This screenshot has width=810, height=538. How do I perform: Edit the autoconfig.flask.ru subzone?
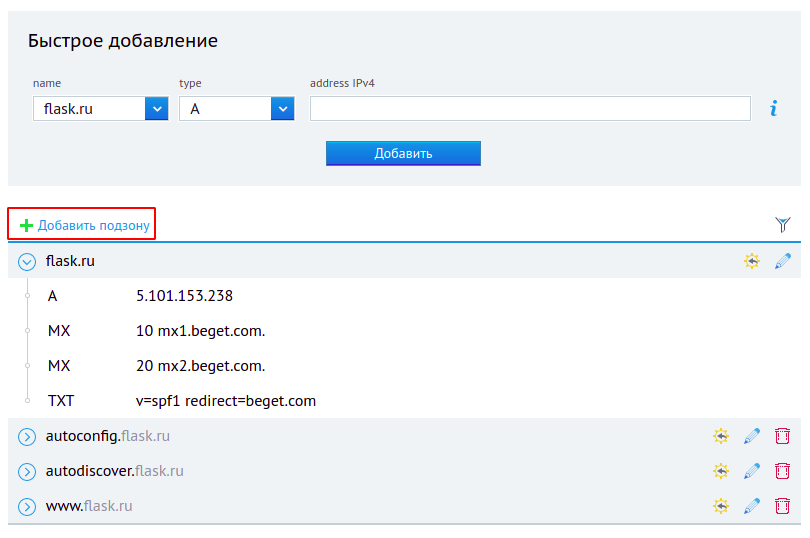pos(752,436)
